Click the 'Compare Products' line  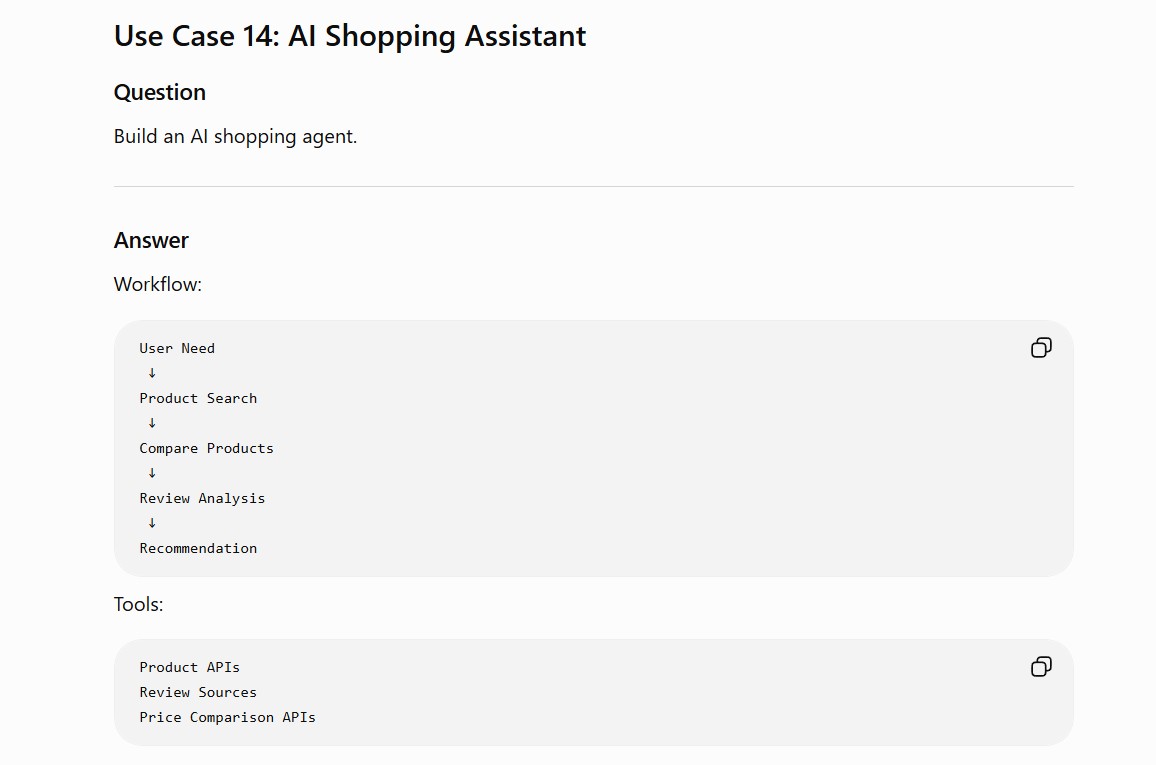point(206,448)
